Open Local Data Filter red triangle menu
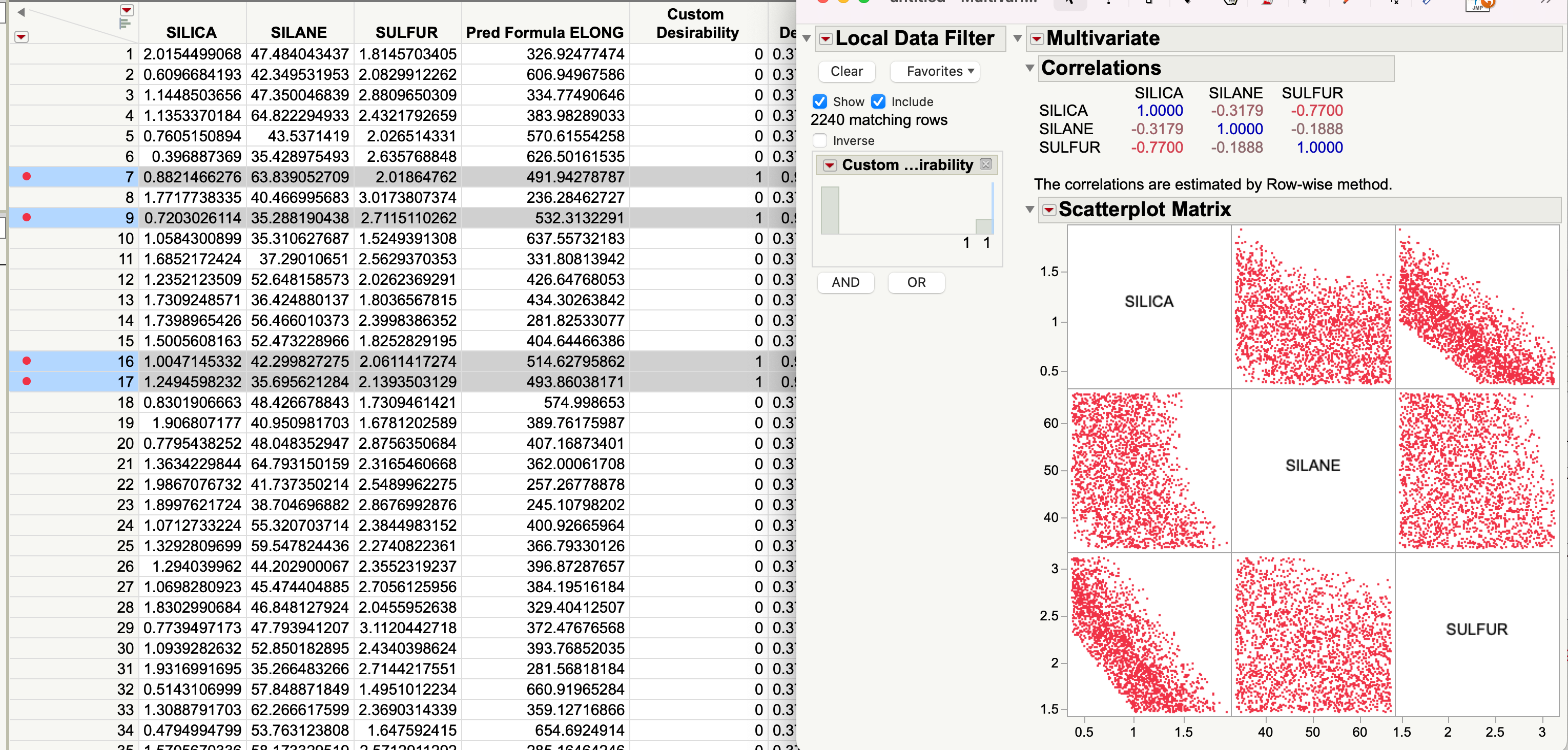Viewport: 1568px width, 750px height. click(x=826, y=39)
